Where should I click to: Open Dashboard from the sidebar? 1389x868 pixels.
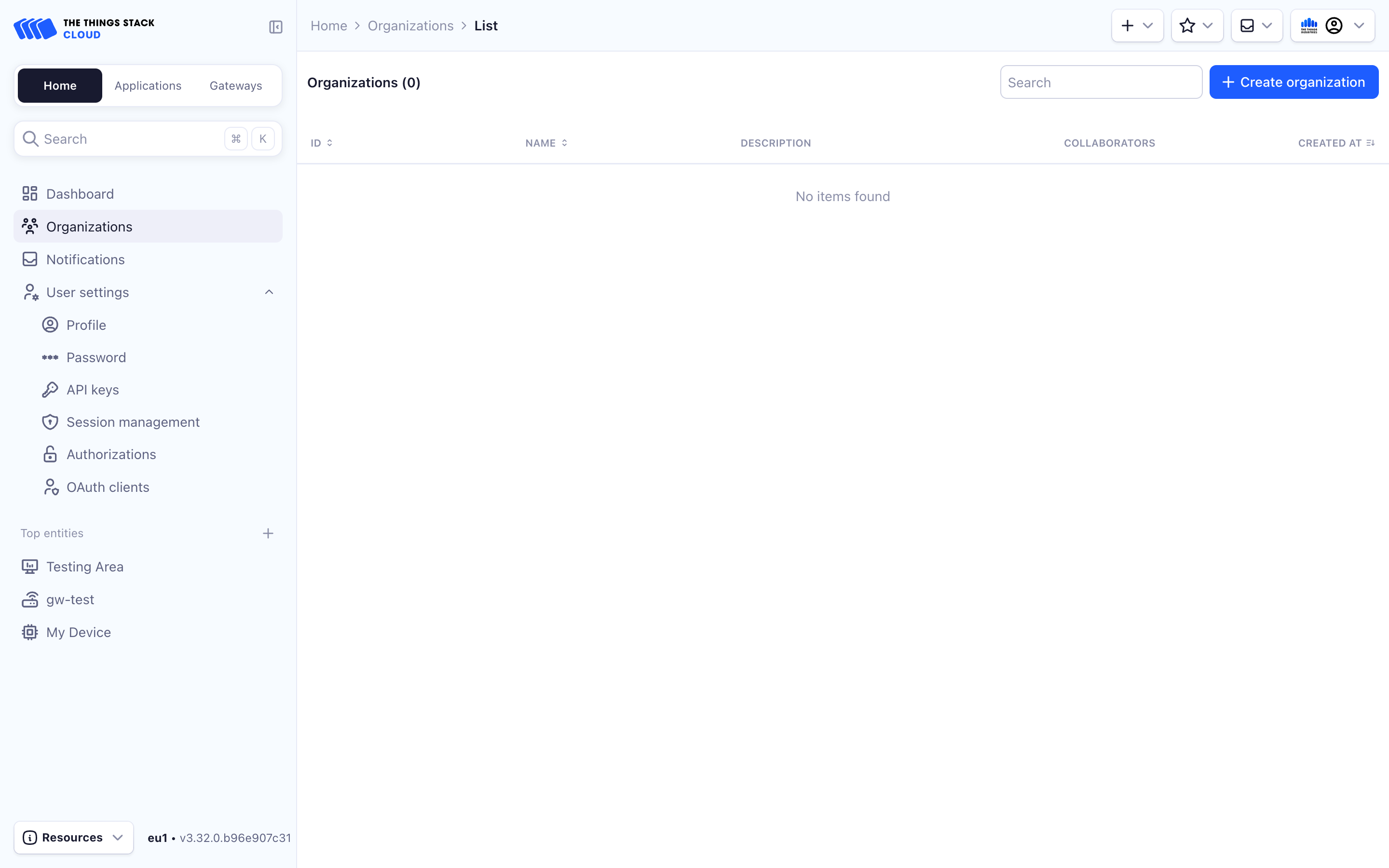tap(80, 194)
